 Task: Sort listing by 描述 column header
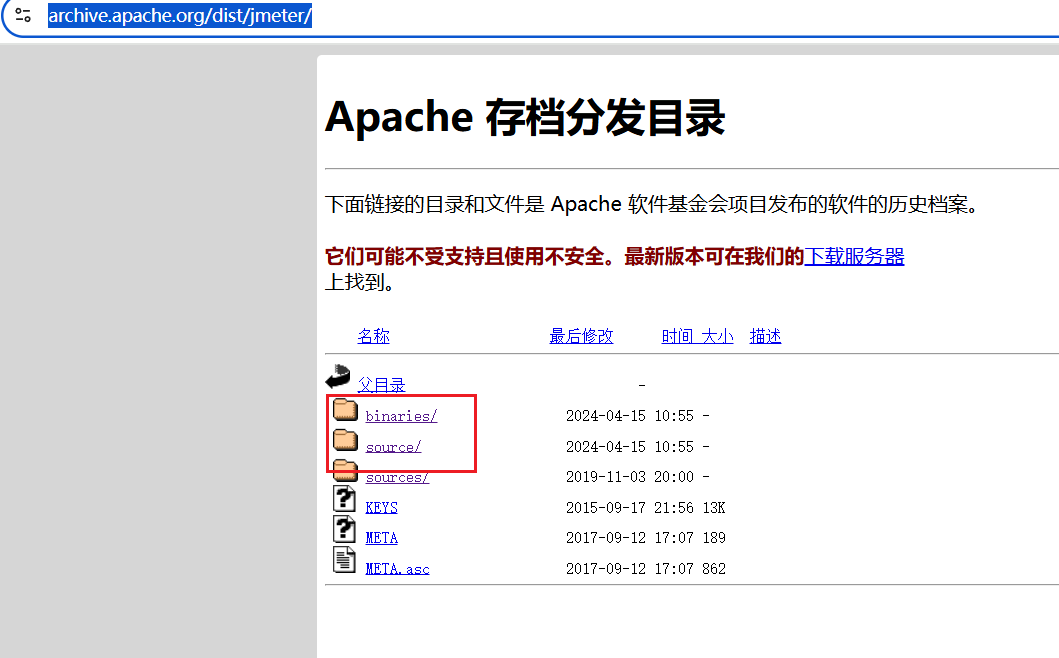765,336
